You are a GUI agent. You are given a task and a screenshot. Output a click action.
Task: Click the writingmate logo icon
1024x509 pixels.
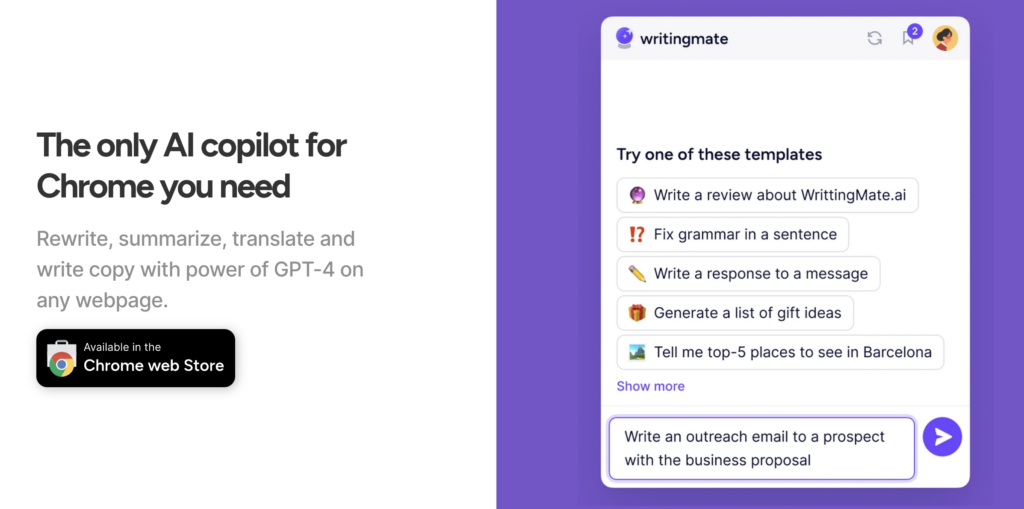pos(625,38)
